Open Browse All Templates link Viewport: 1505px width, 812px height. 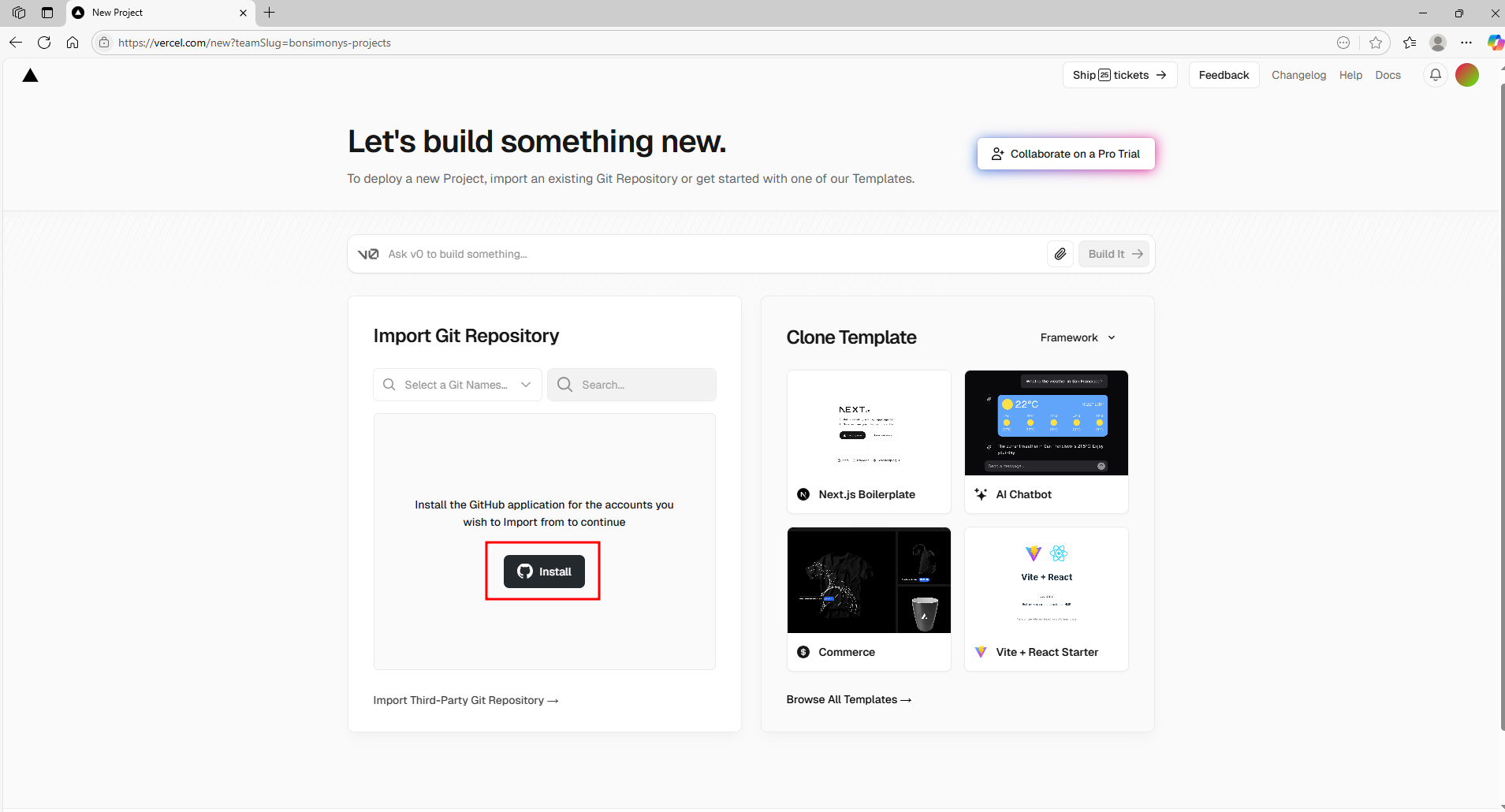coord(849,699)
